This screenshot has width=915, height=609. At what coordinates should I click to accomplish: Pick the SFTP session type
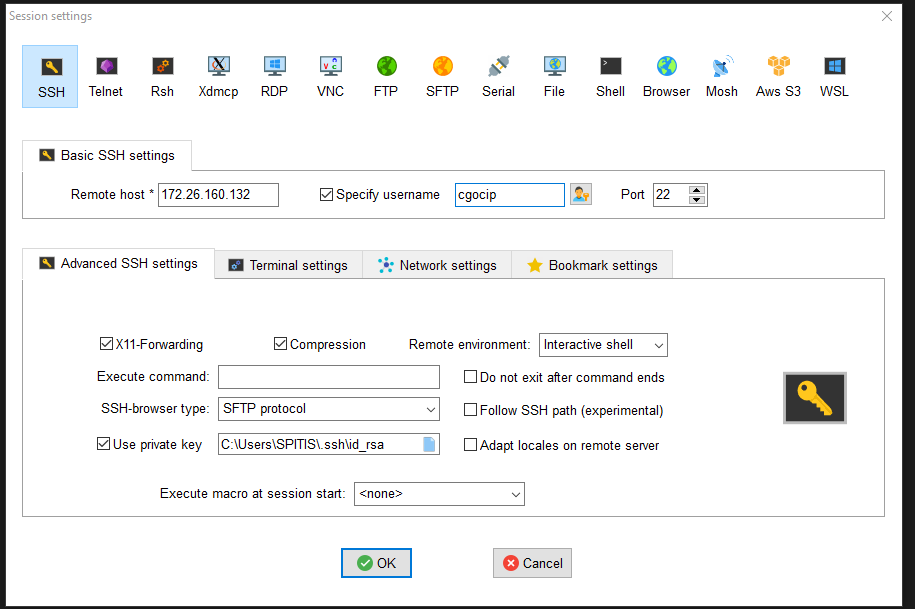click(442, 76)
